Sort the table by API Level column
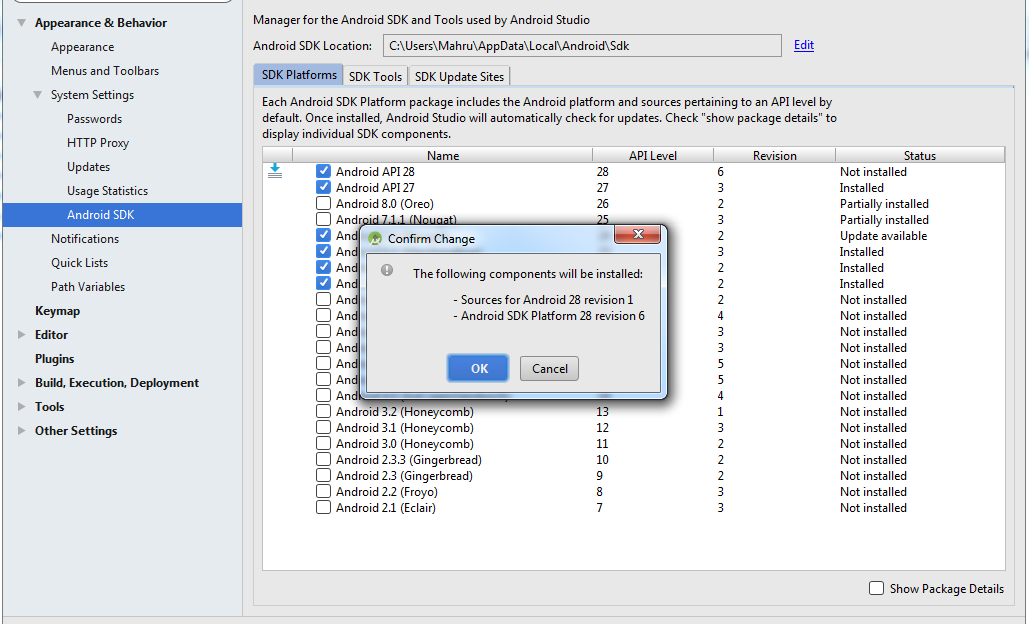 click(x=652, y=155)
